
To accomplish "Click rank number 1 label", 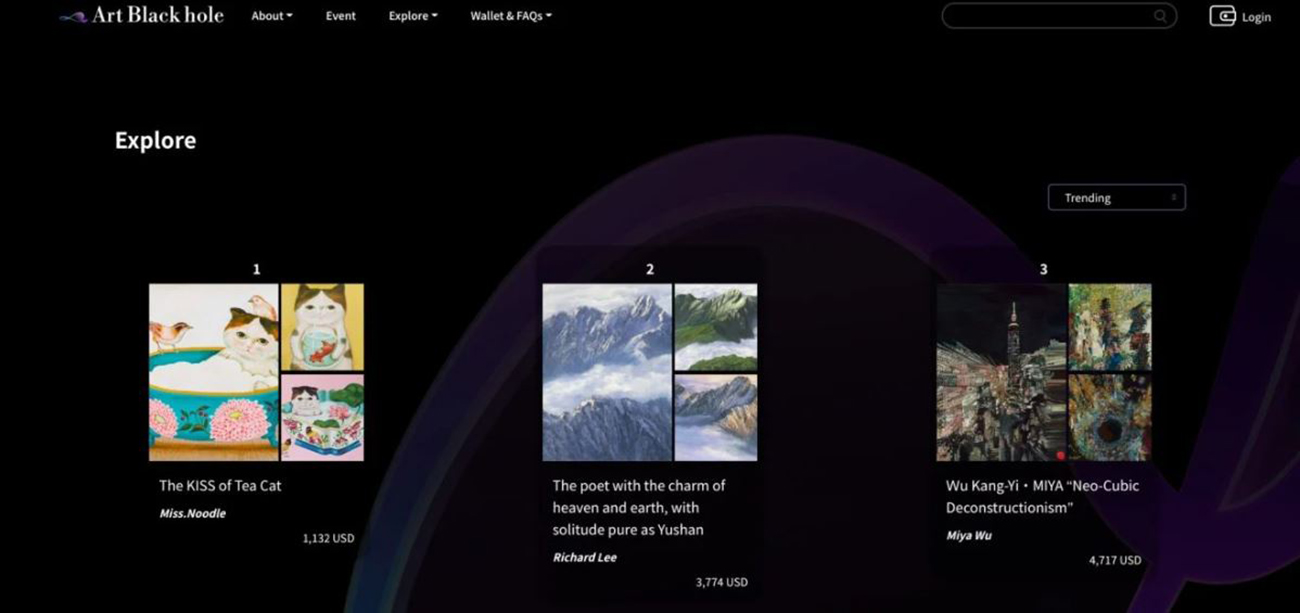I will pos(257,269).
